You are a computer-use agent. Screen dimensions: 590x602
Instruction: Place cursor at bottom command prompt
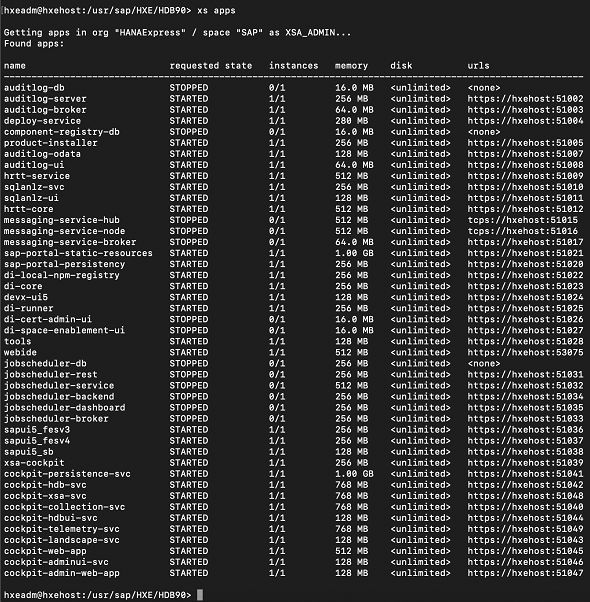(x=200, y=595)
